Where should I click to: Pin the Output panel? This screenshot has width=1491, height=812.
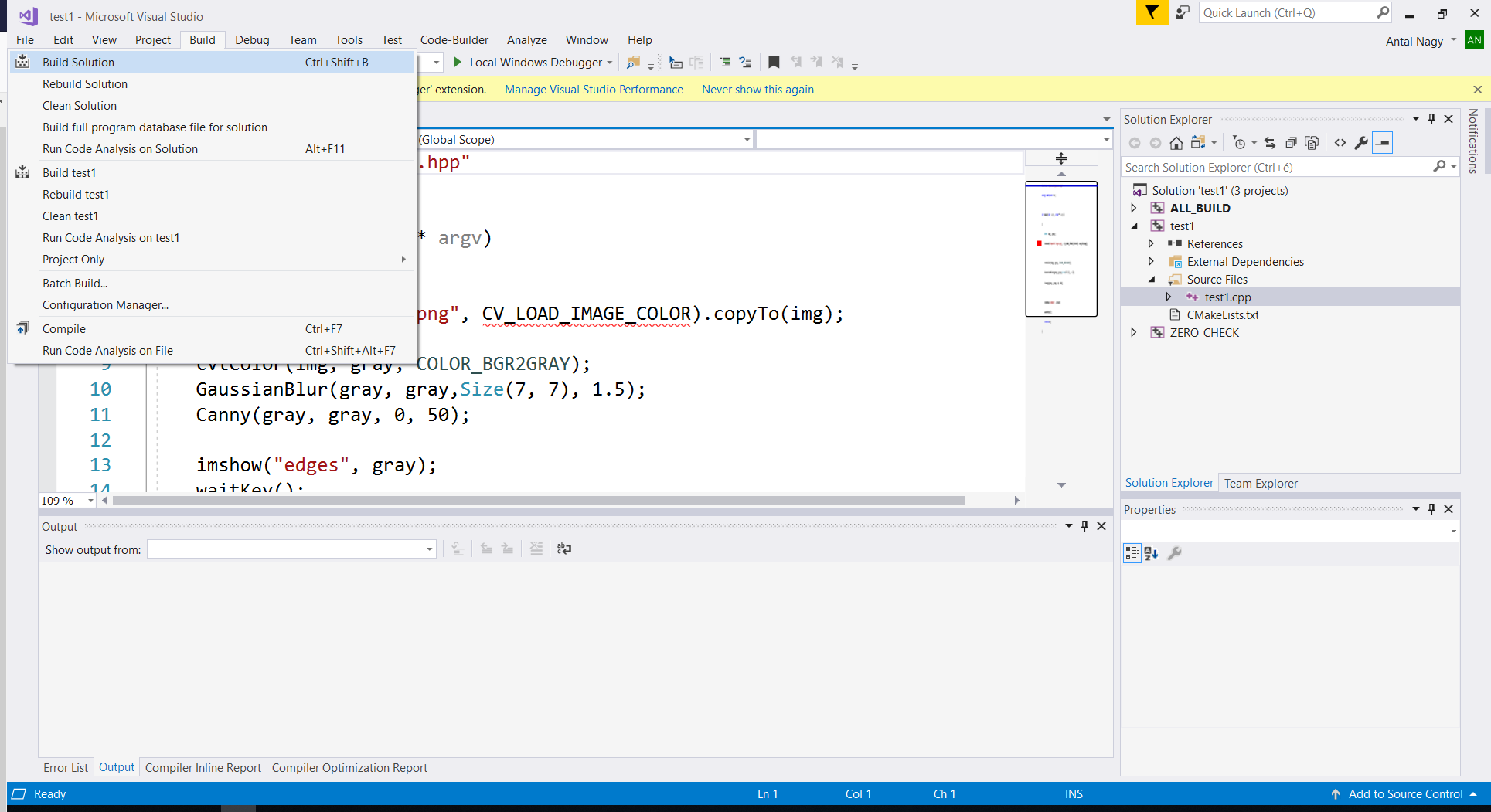pyautogui.click(x=1084, y=526)
